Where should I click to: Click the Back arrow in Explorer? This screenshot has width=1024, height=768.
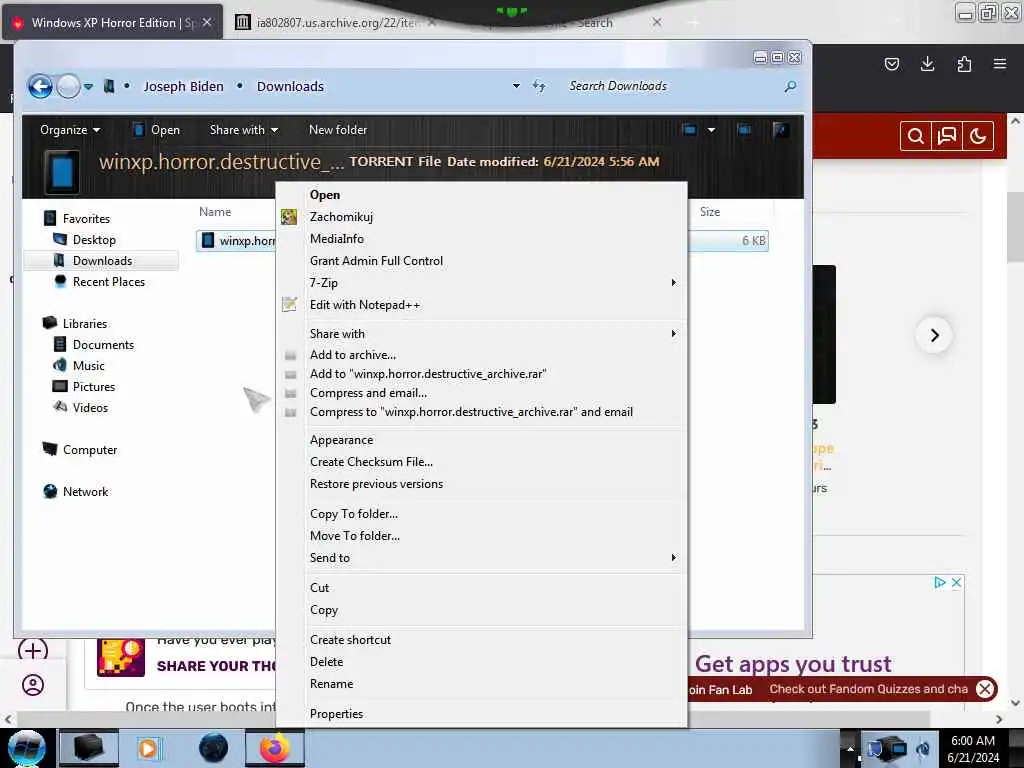click(40, 86)
